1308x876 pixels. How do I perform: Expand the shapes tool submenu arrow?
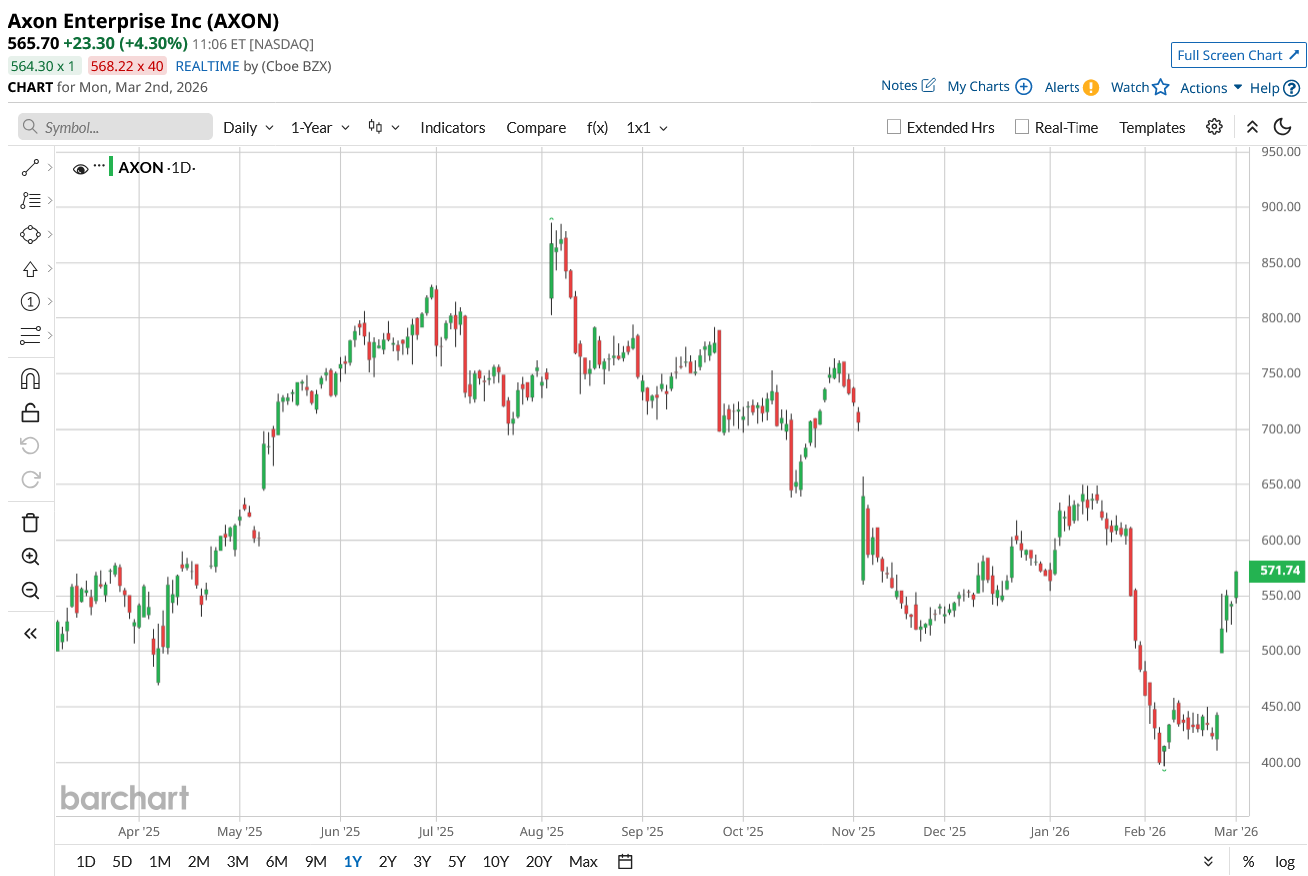click(50, 235)
